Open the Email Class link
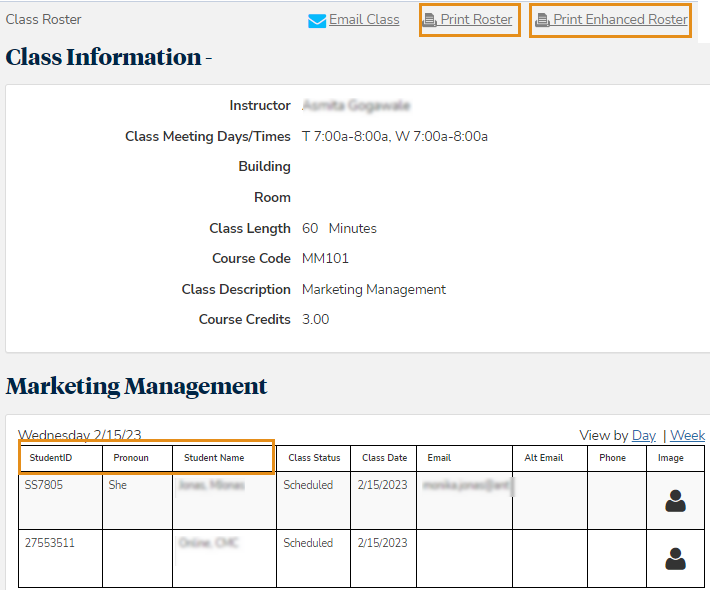 (364, 20)
